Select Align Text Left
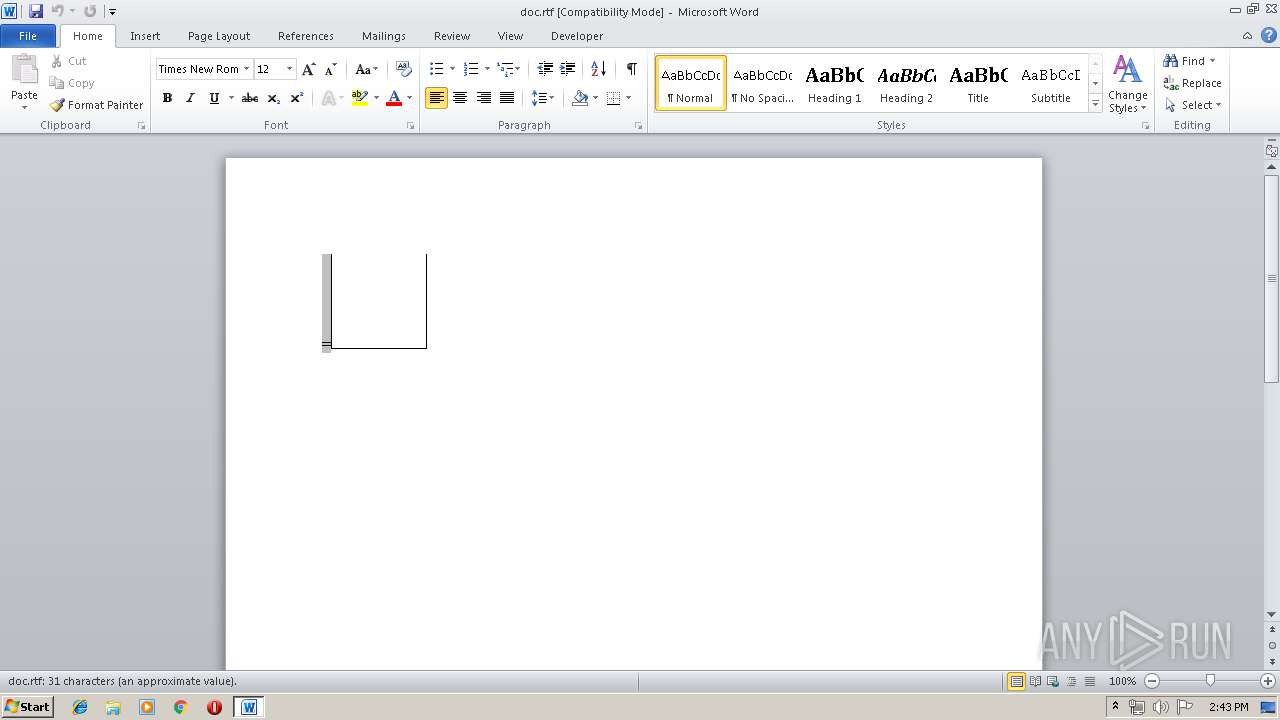The image size is (1280, 720). coord(436,98)
